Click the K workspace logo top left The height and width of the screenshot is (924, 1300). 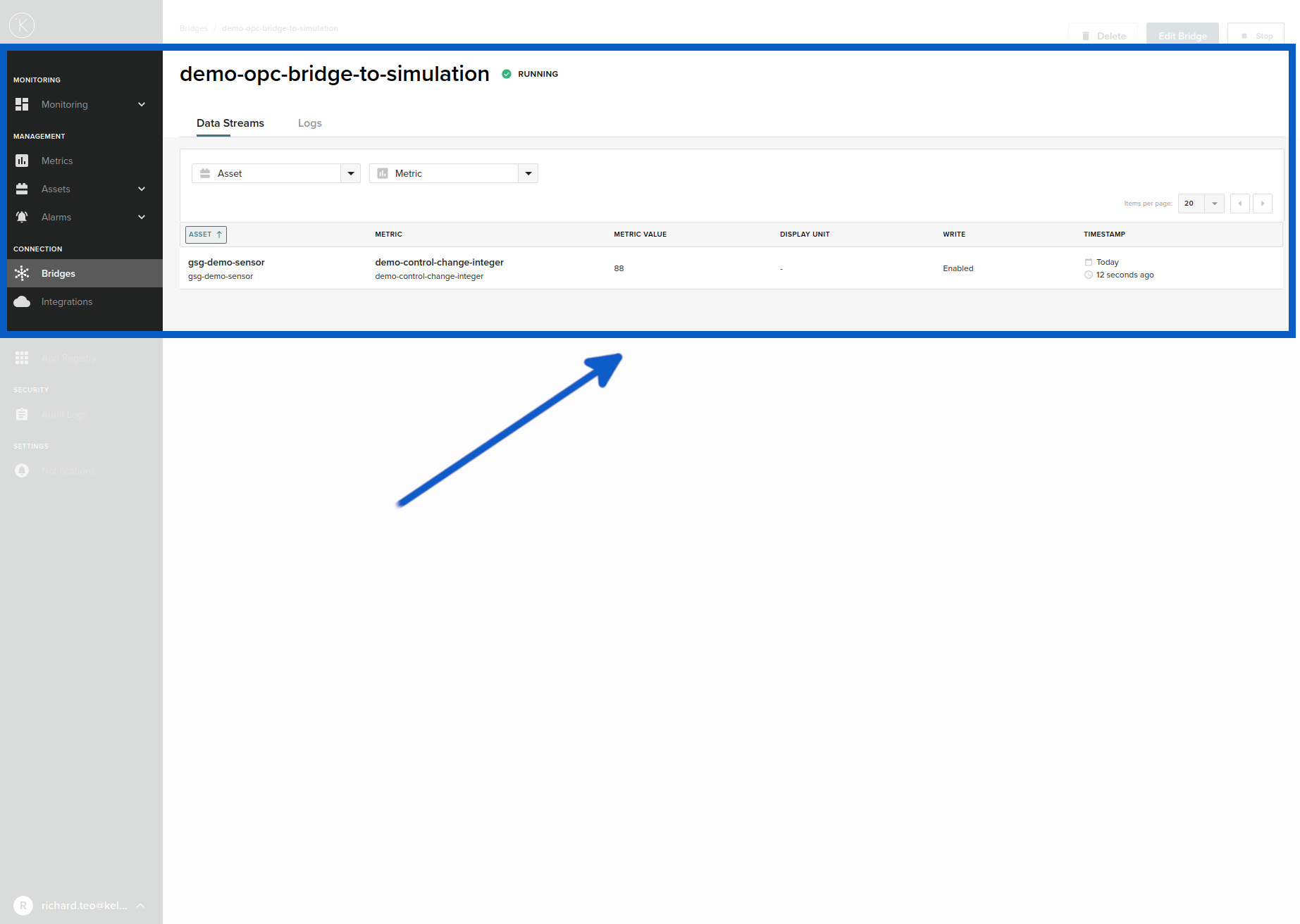pos(22,25)
